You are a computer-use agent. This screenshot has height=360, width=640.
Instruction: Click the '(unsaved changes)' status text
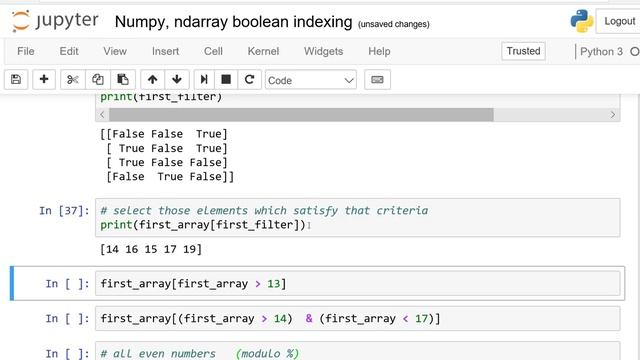(x=393, y=24)
